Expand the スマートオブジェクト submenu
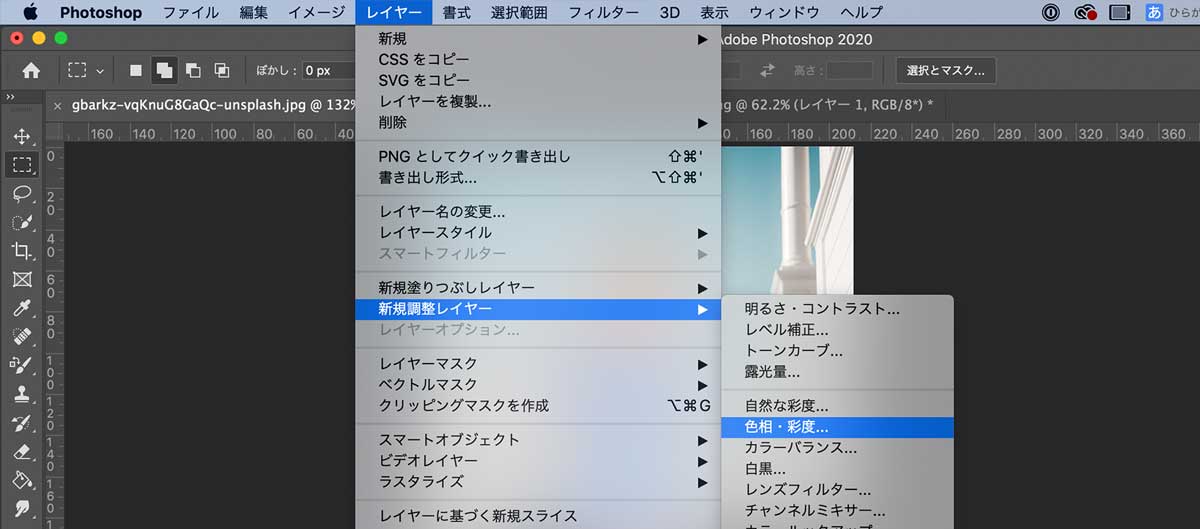 click(538, 440)
